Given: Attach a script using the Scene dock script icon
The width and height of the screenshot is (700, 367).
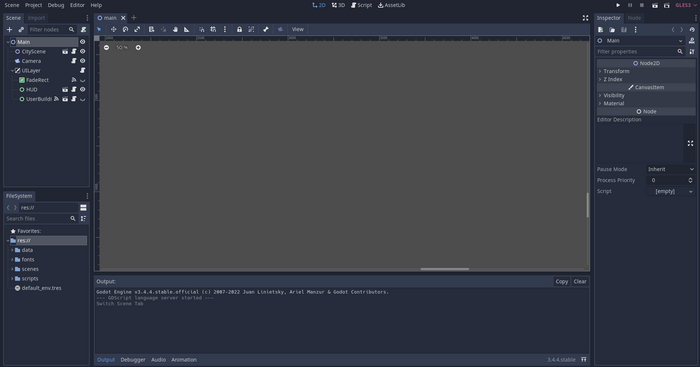Looking at the screenshot, I should [83, 29].
